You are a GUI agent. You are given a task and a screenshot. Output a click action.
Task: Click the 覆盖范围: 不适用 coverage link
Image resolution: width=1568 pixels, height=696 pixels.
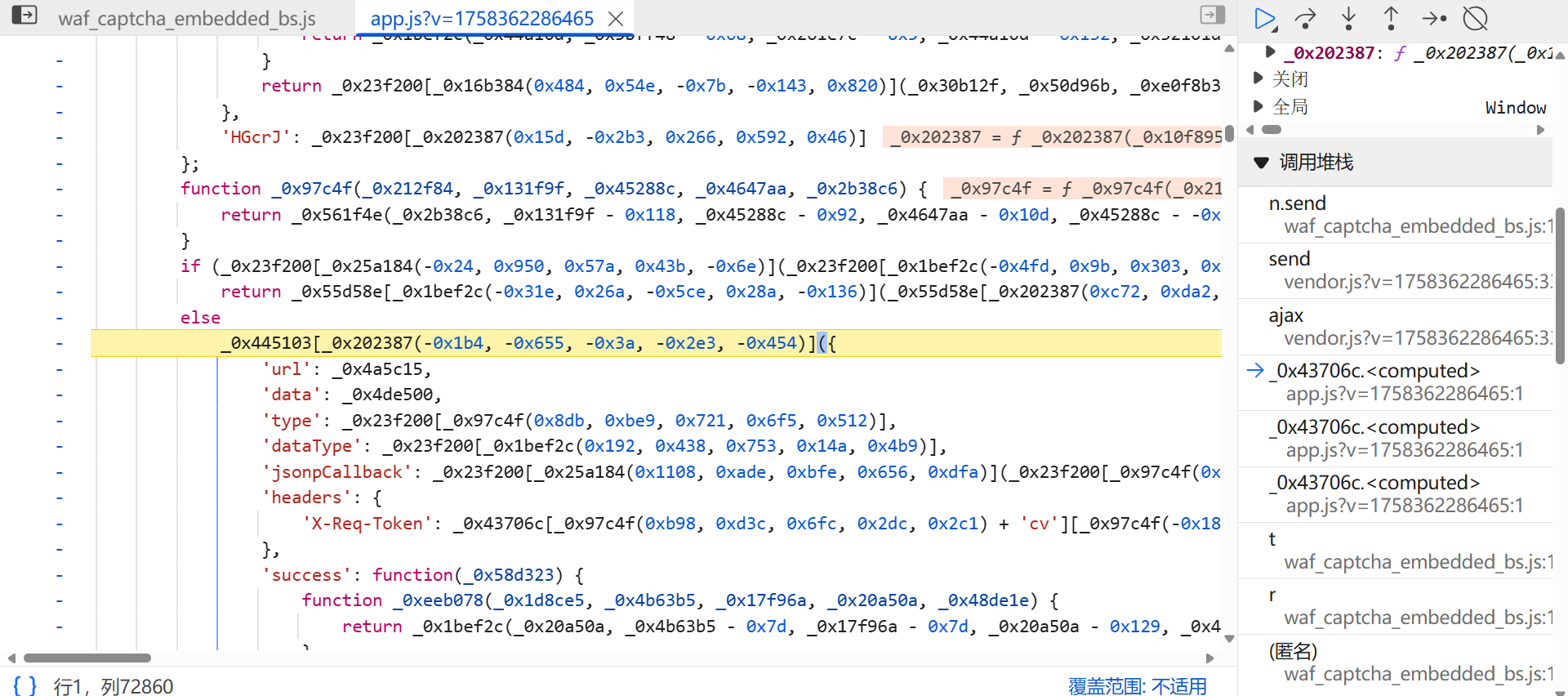pyautogui.click(x=1138, y=685)
